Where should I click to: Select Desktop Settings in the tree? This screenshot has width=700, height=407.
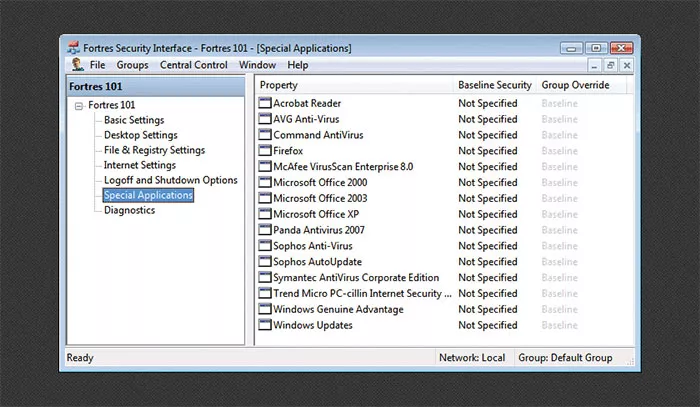coord(141,135)
